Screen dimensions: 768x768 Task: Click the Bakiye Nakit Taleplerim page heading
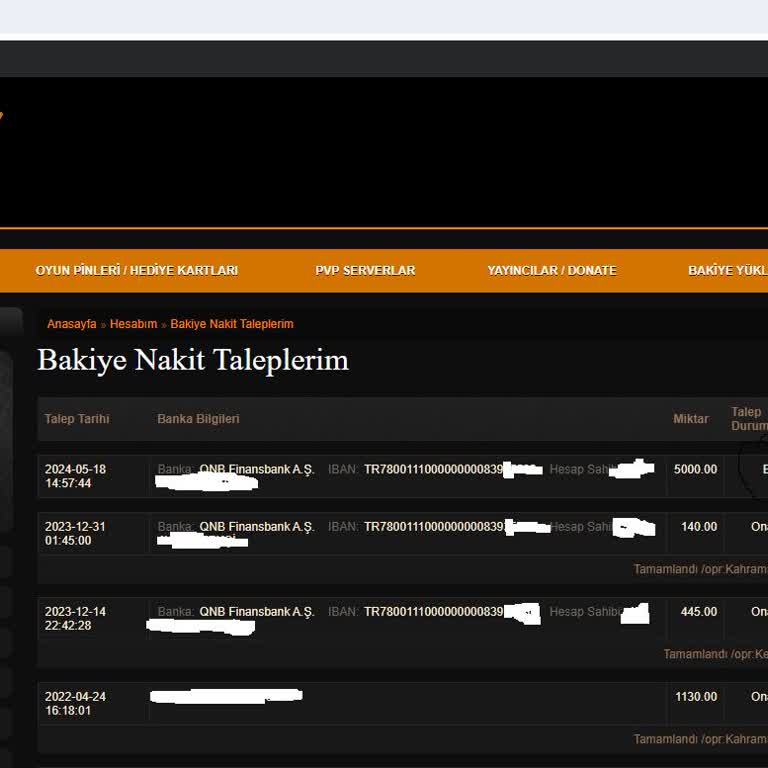(x=193, y=360)
